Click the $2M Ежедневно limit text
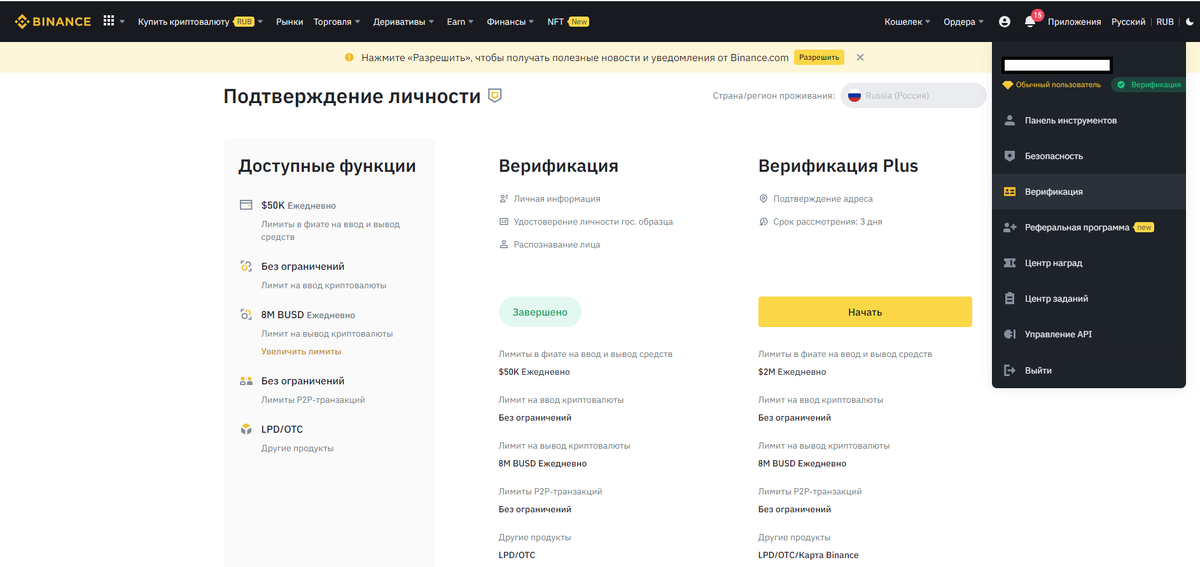Image resolution: width=1200 pixels, height=567 pixels. 792,372
